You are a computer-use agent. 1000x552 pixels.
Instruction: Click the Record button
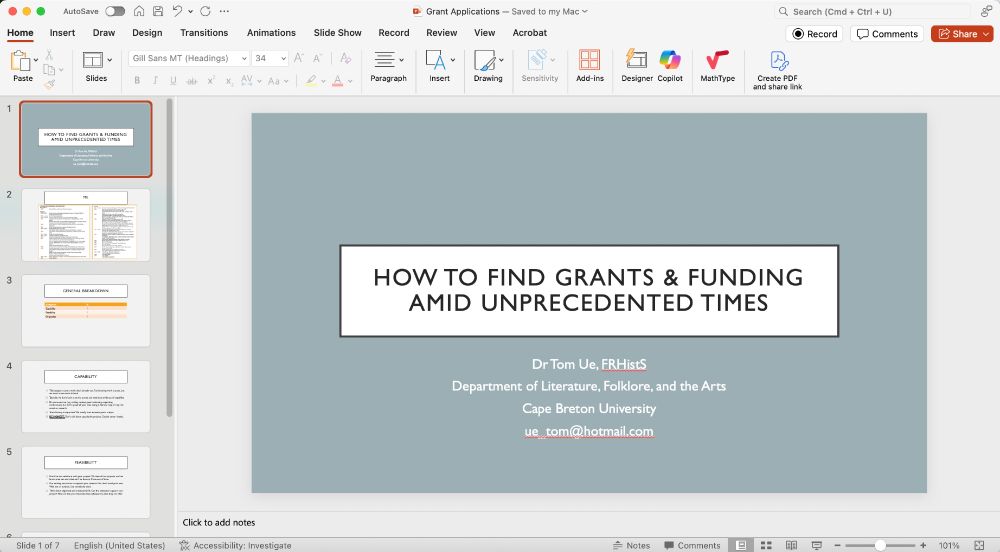point(815,33)
